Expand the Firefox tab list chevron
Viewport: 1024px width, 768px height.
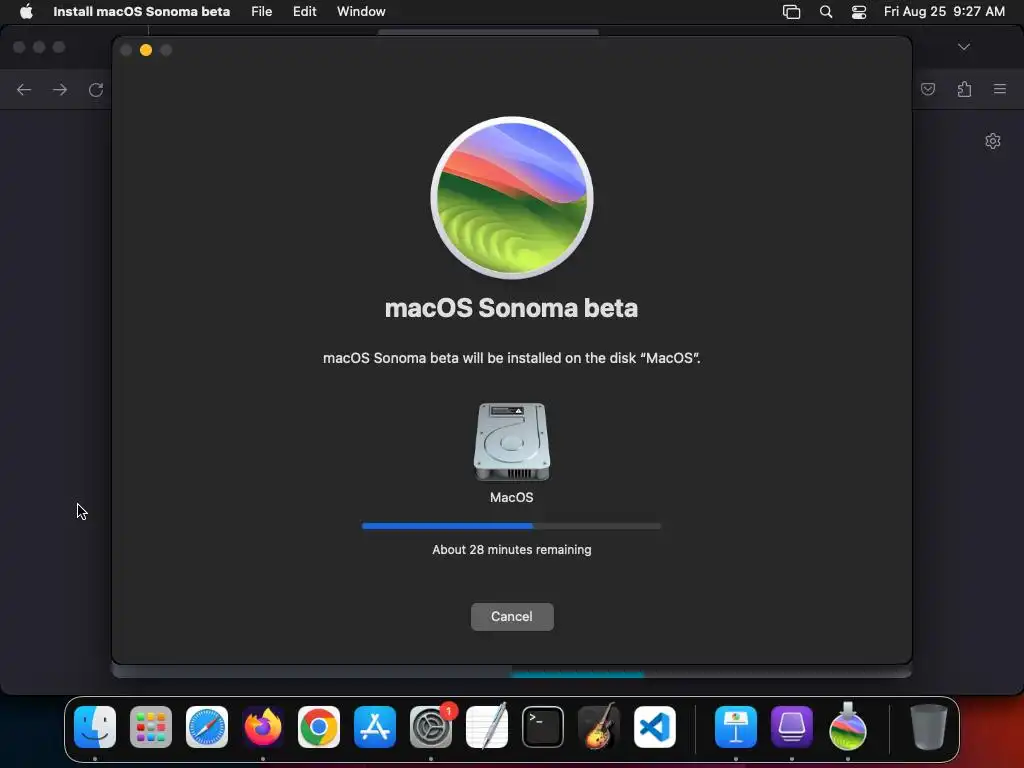(964, 47)
